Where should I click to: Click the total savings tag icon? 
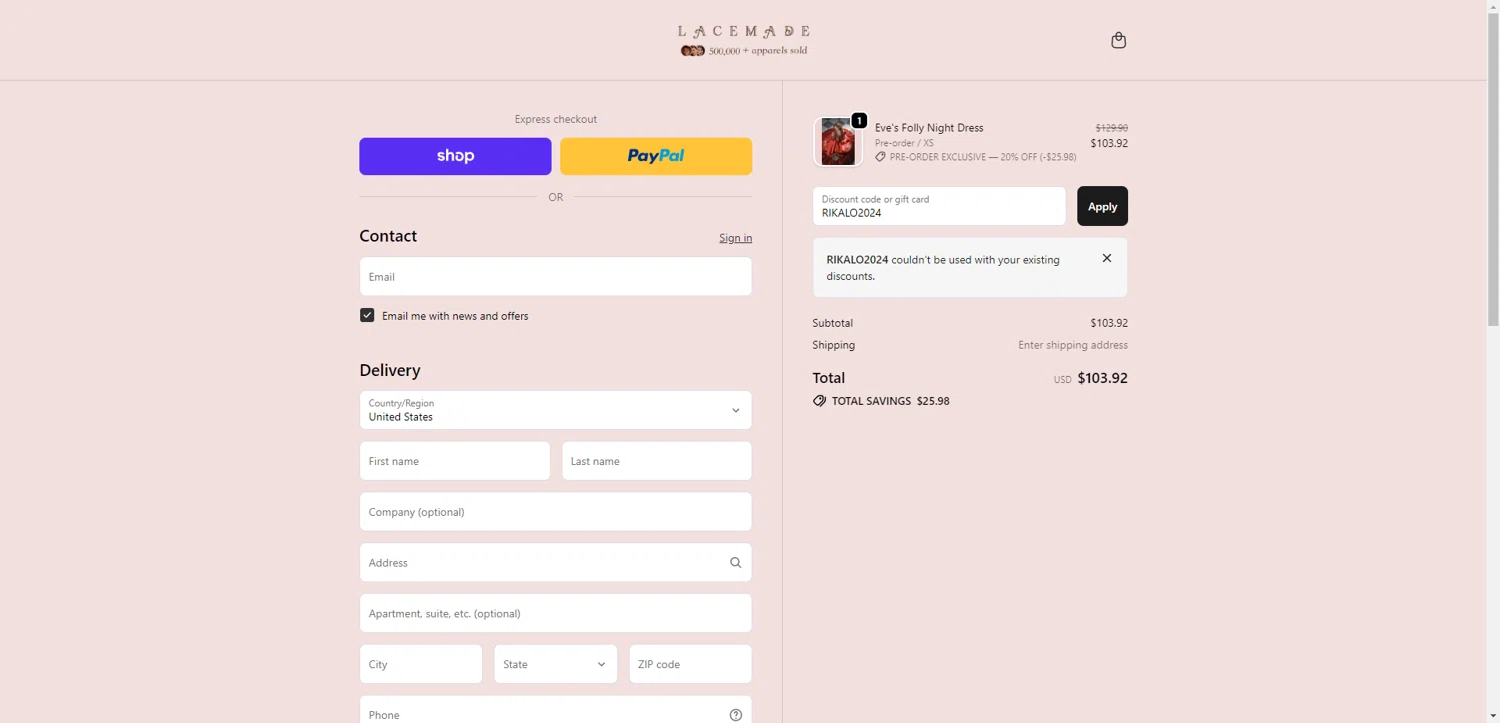[819, 401]
